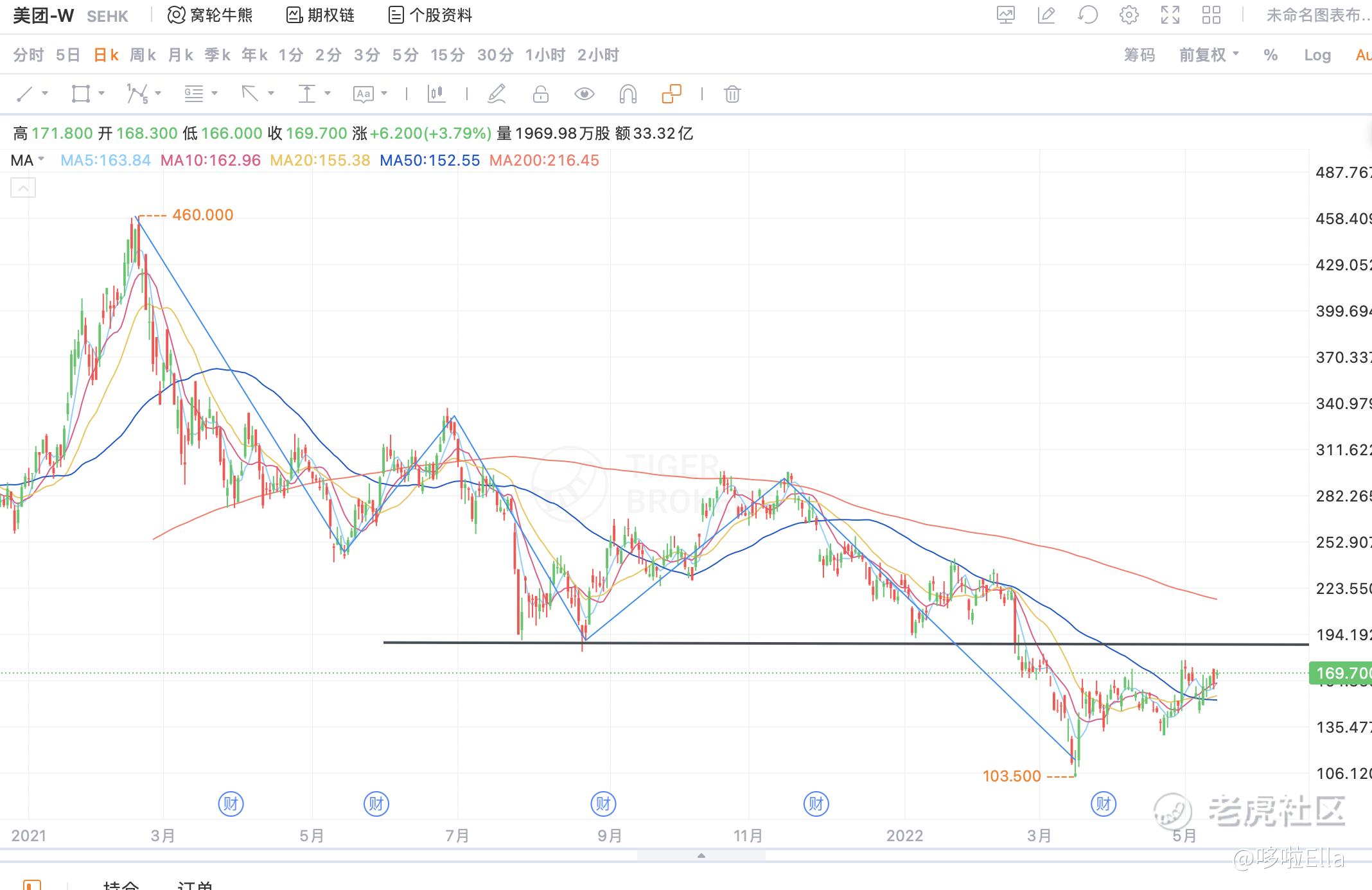Switch to the 分时 intraday tab
This screenshot has width=1372, height=890.
[28, 55]
